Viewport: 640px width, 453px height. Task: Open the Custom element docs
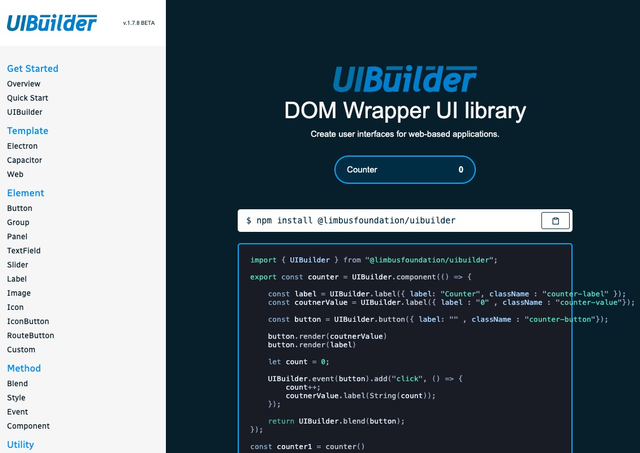[21, 349]
